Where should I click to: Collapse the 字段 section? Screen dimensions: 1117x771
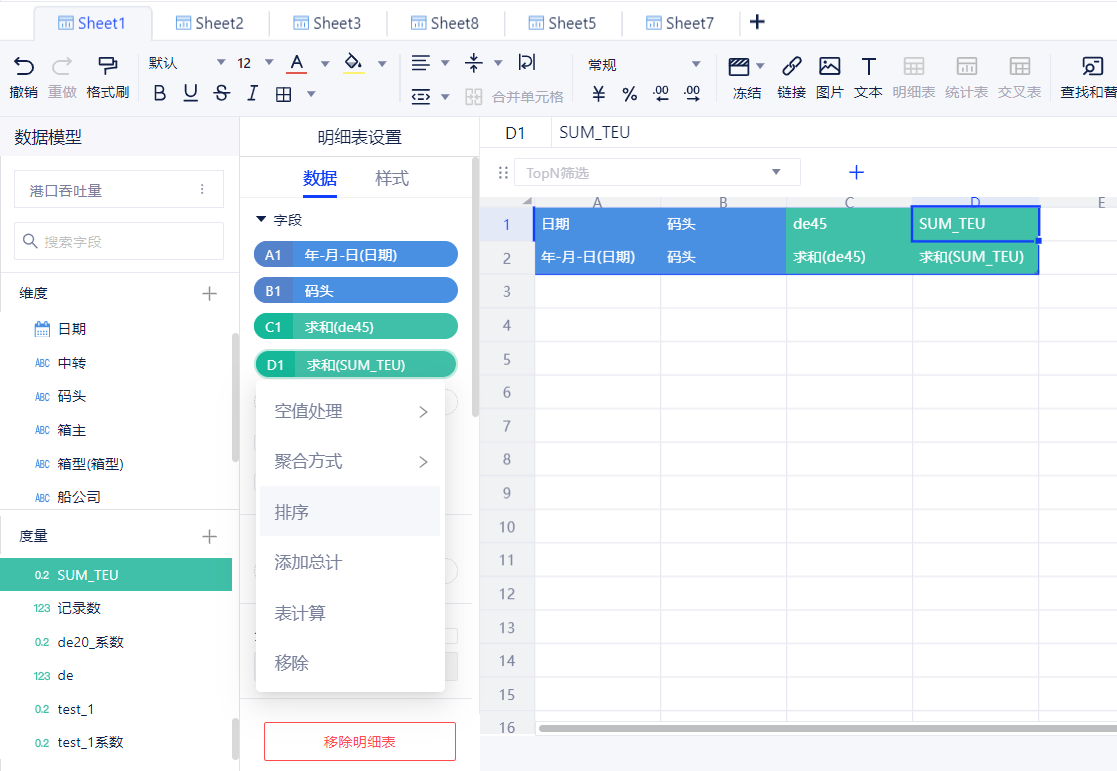[262, 219]
